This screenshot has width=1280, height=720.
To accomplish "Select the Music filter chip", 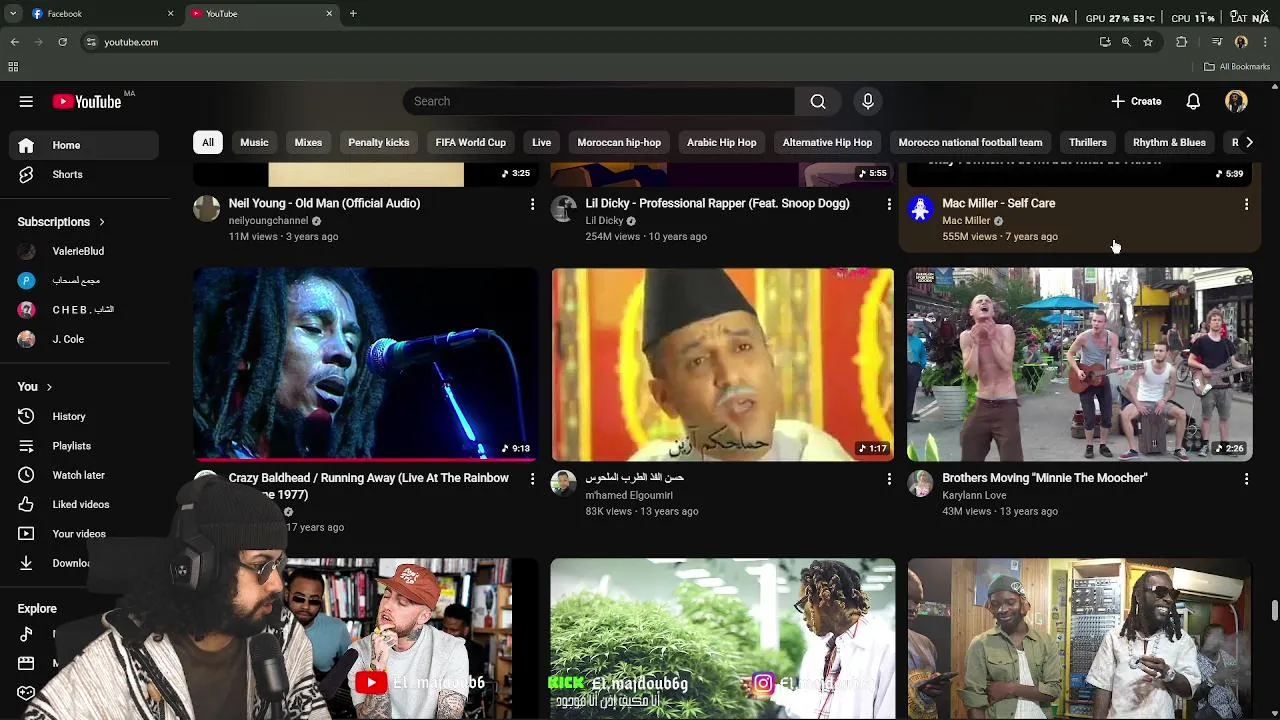I will click(254, 142).
